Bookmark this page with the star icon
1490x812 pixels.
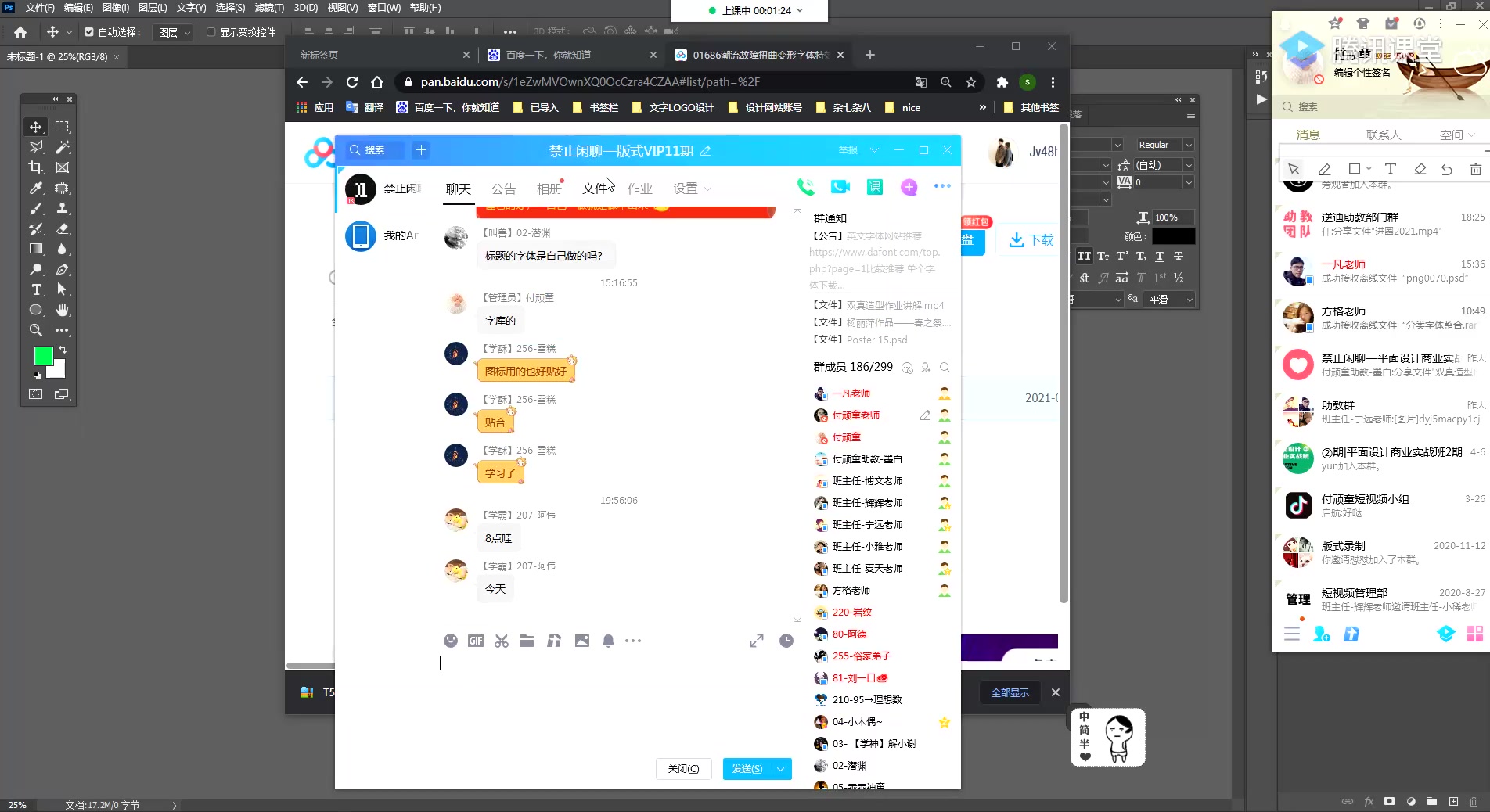pos(971,82)
